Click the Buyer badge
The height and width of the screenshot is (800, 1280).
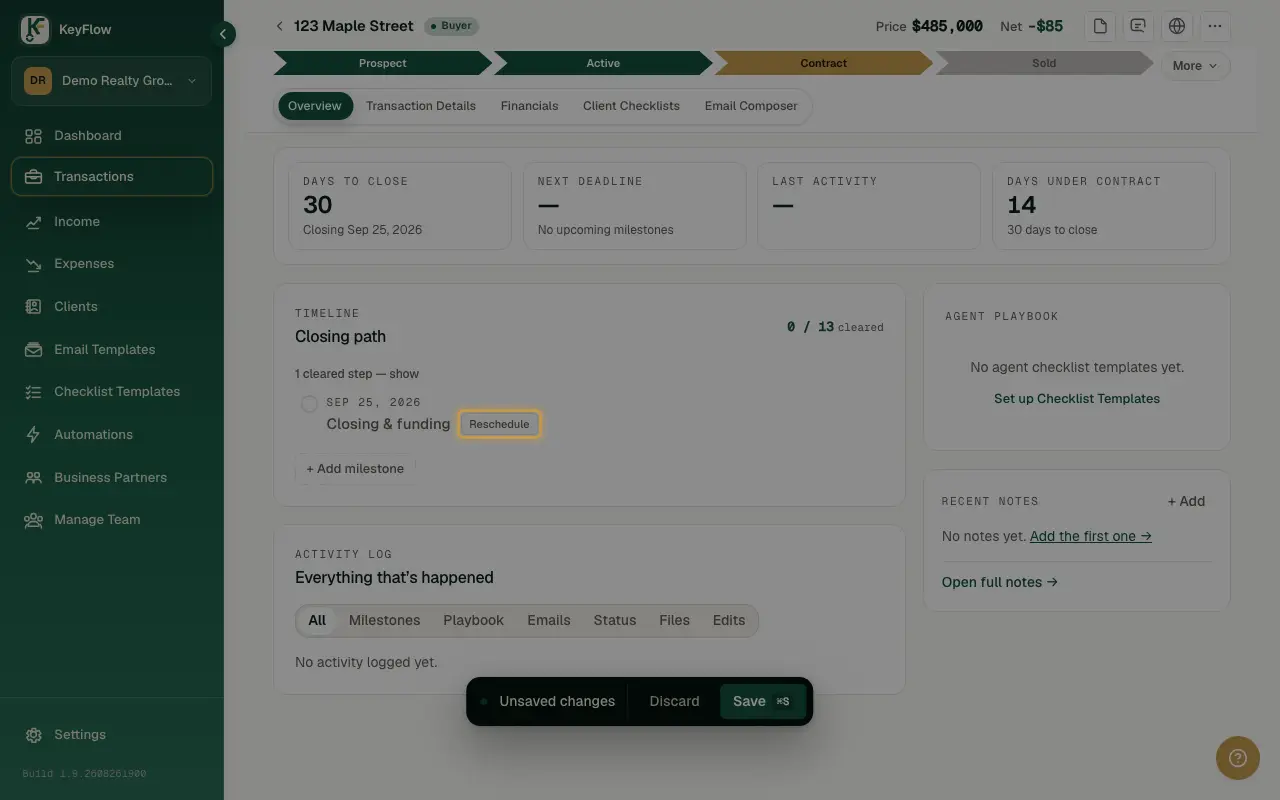(452, 26)
